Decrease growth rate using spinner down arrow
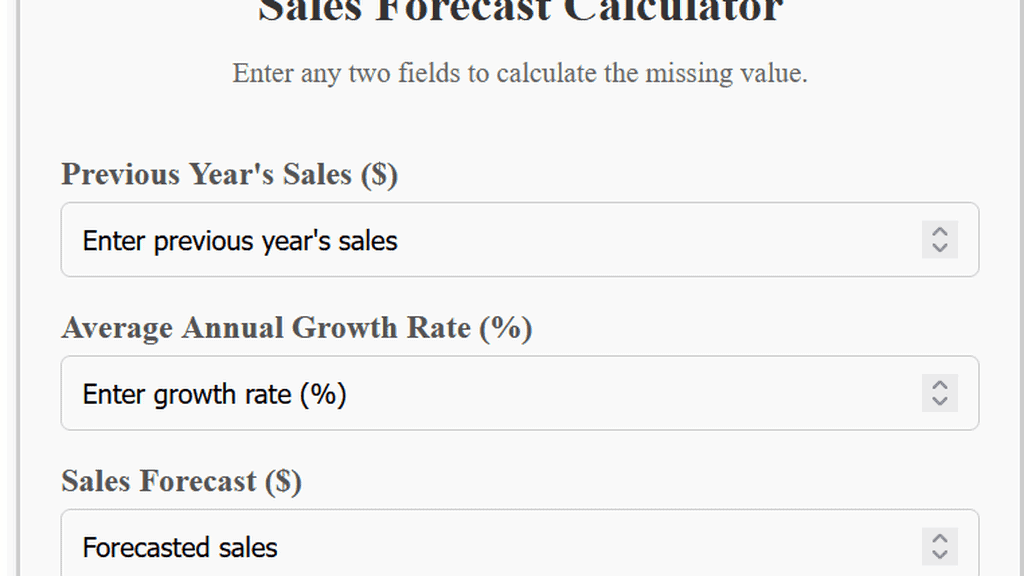 pos(939,401)
